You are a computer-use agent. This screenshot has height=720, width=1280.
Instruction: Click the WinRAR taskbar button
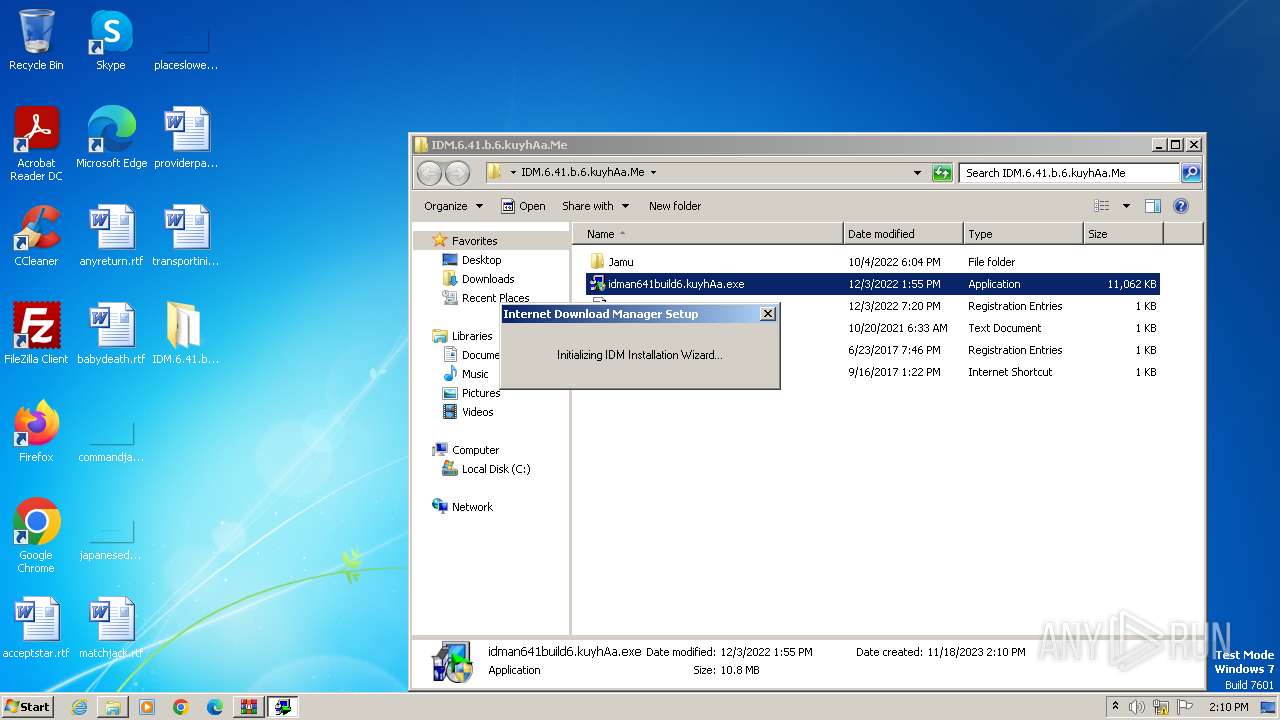tap(249, 707)
